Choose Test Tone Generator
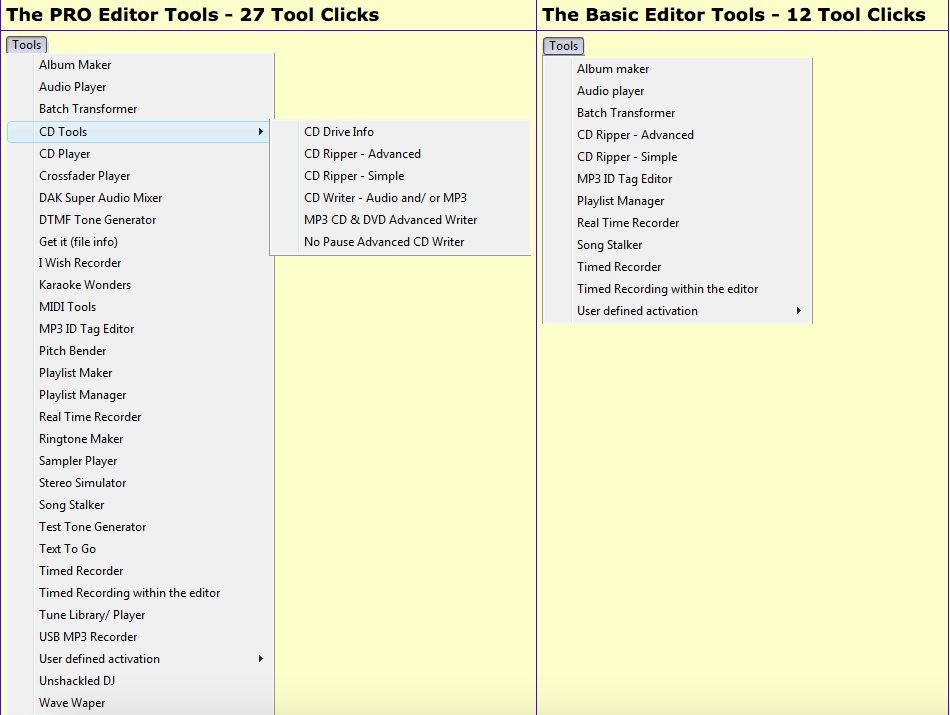This screenshot has width=950, height=715. pyautogui.click(x=93, y=527)
